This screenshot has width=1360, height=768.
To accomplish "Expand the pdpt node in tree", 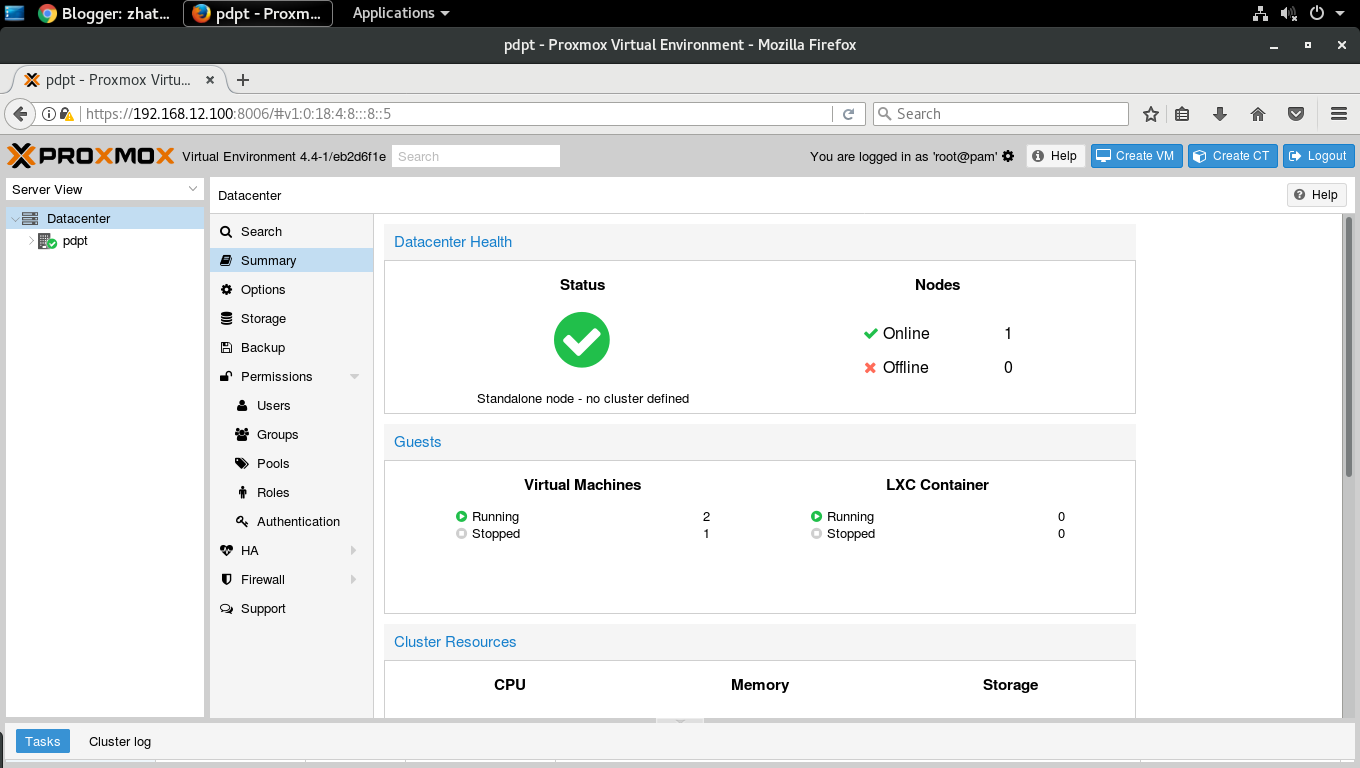I will (x=31, y=241).
